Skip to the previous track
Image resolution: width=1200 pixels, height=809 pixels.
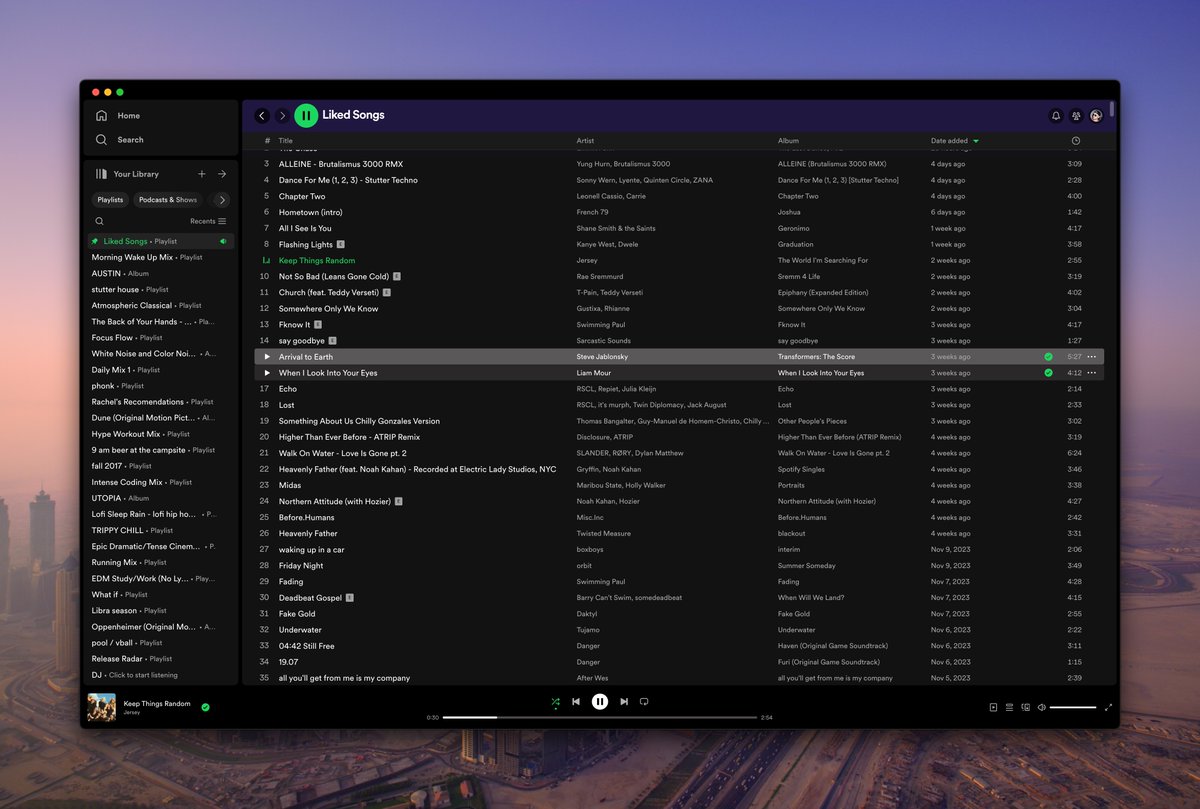(x=576, y=702)
